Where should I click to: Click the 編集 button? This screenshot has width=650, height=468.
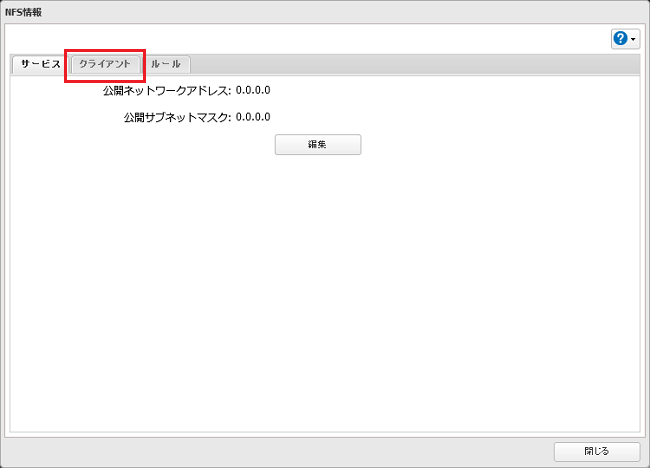(x=318, y=145)
